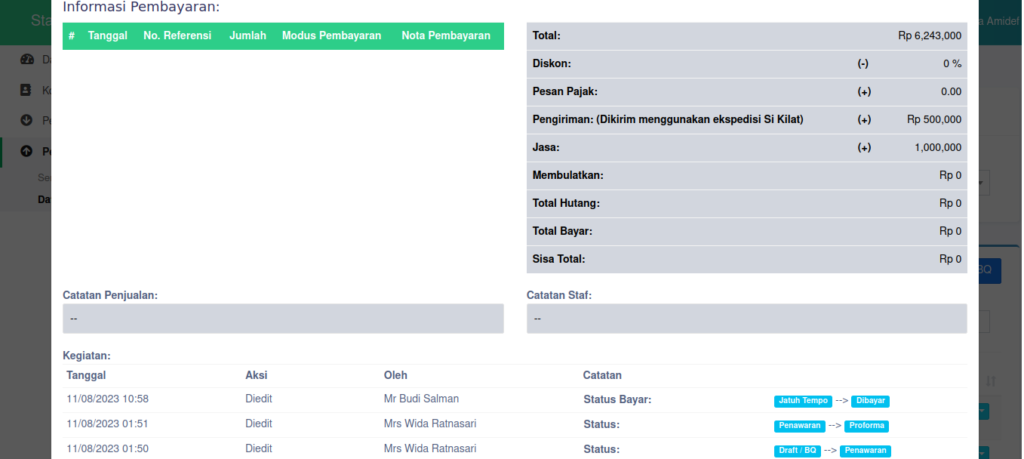Click the contacts book icon in sidebar
This screenshot has width=1024, height=459.
pyautogui.click(x=27, y=90)
